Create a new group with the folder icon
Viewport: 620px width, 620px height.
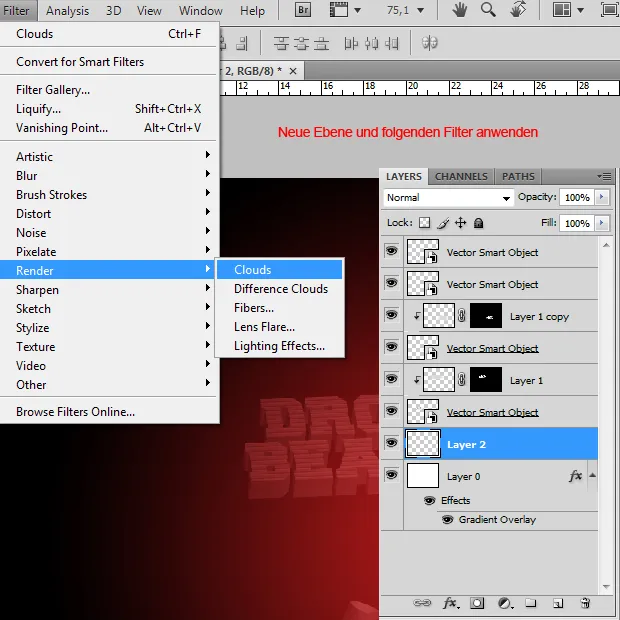532,603
